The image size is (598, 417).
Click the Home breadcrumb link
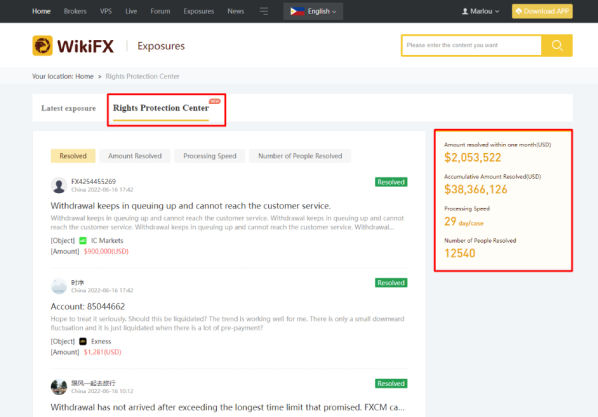tap(84, 76)
